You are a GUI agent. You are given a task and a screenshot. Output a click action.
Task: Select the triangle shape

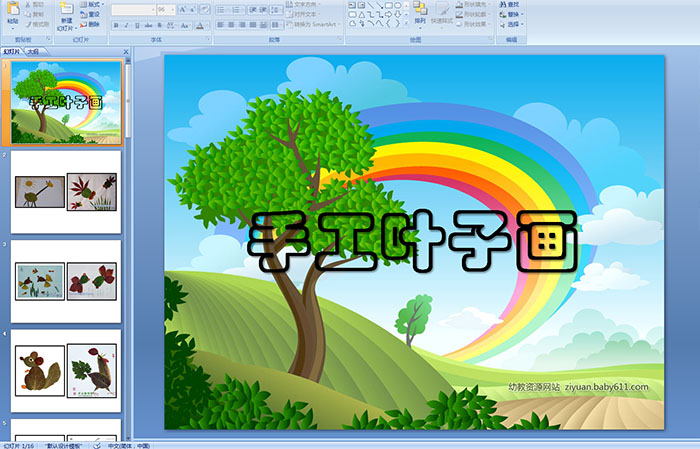[x=361, y=14]
